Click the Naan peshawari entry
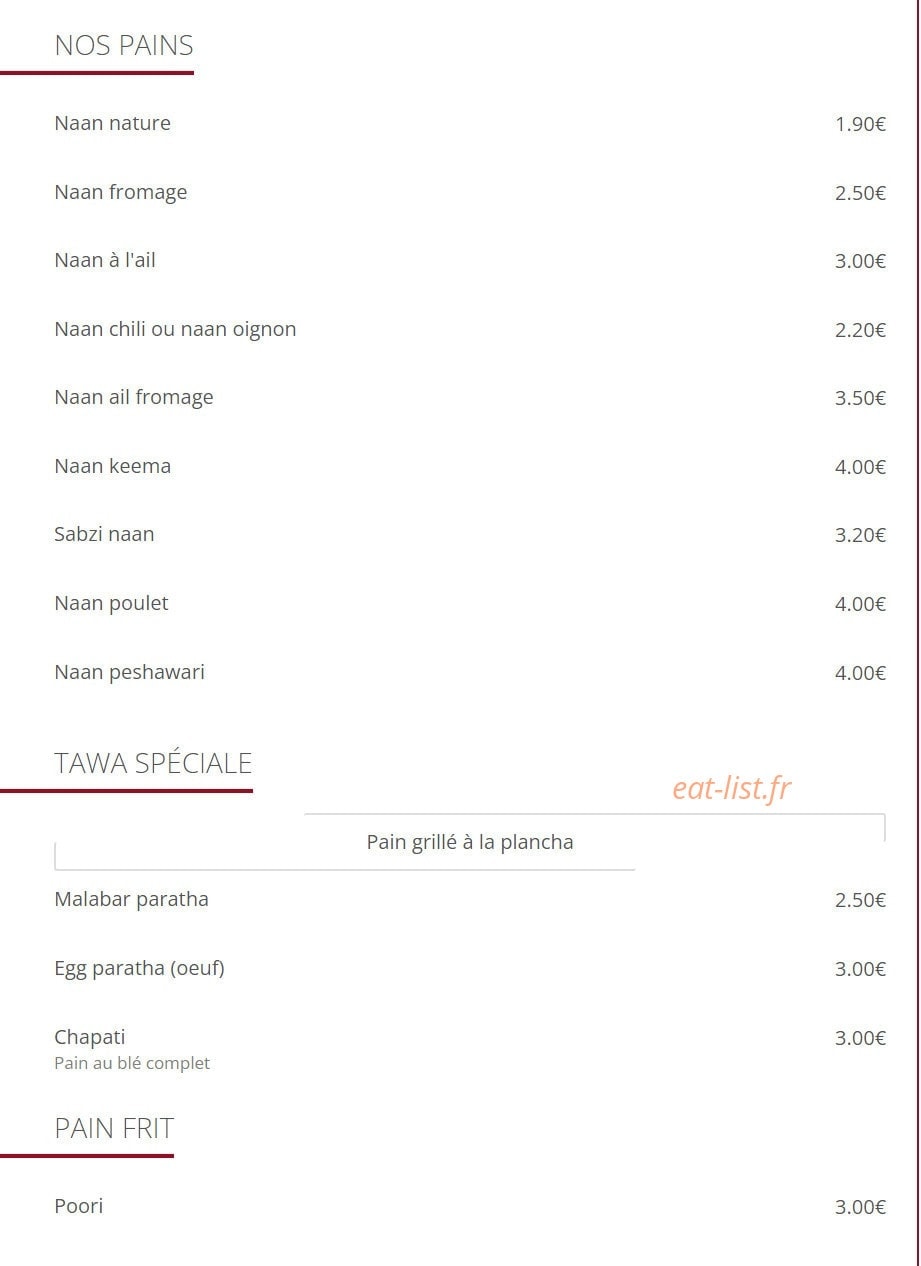The height and width of the screenshot is (1266, 921). click(x=129, y=672)
